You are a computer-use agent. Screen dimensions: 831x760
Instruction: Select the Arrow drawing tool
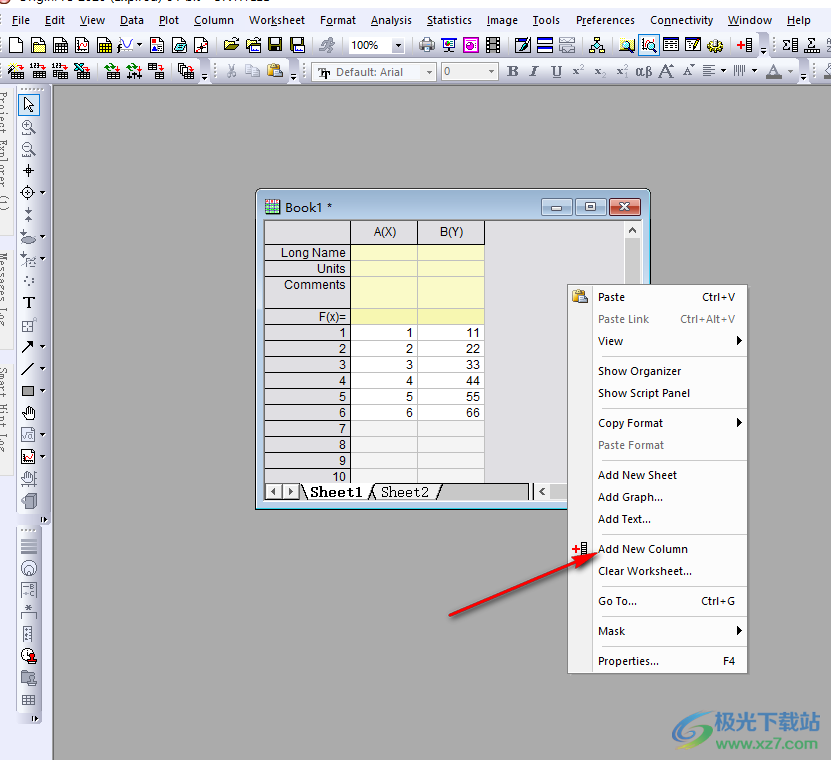tap(28, 347)
